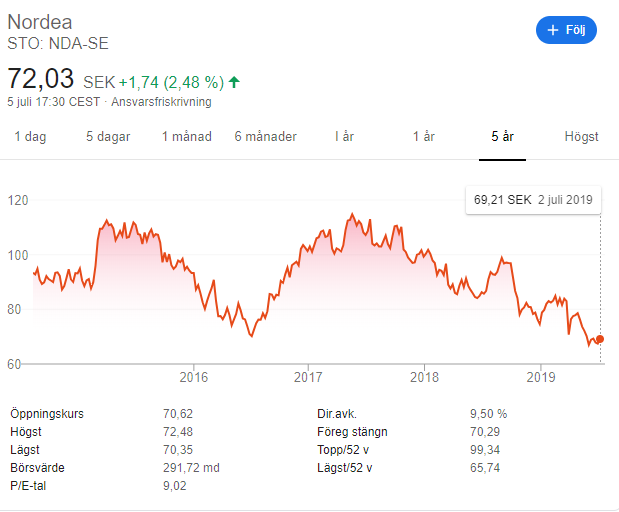The height and width of the screenshot is (512, 619).
Task: Click the 60 y-axis value
Action: [14, 364]
